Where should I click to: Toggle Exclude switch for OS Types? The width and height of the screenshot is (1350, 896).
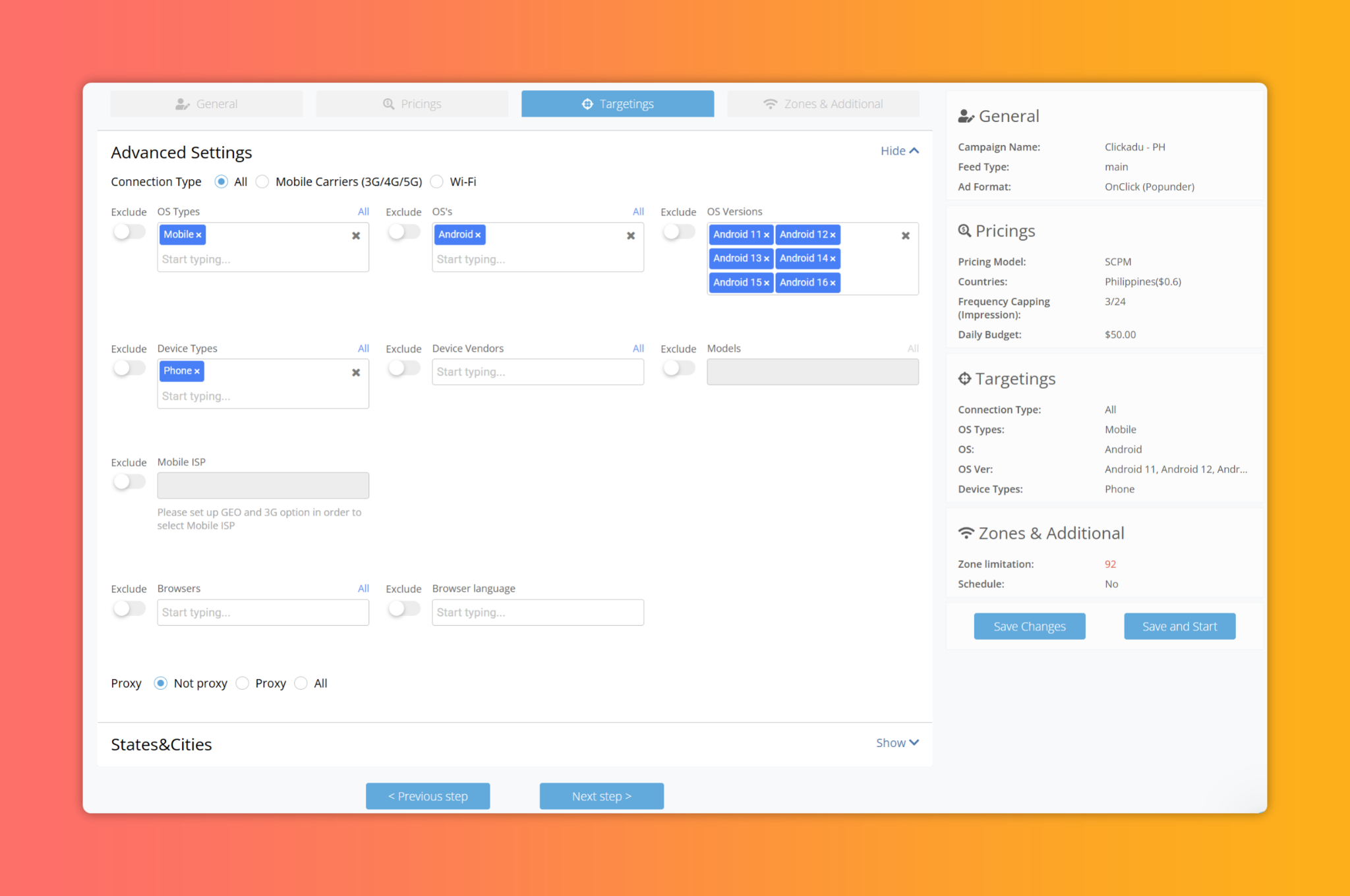[129, 232]
